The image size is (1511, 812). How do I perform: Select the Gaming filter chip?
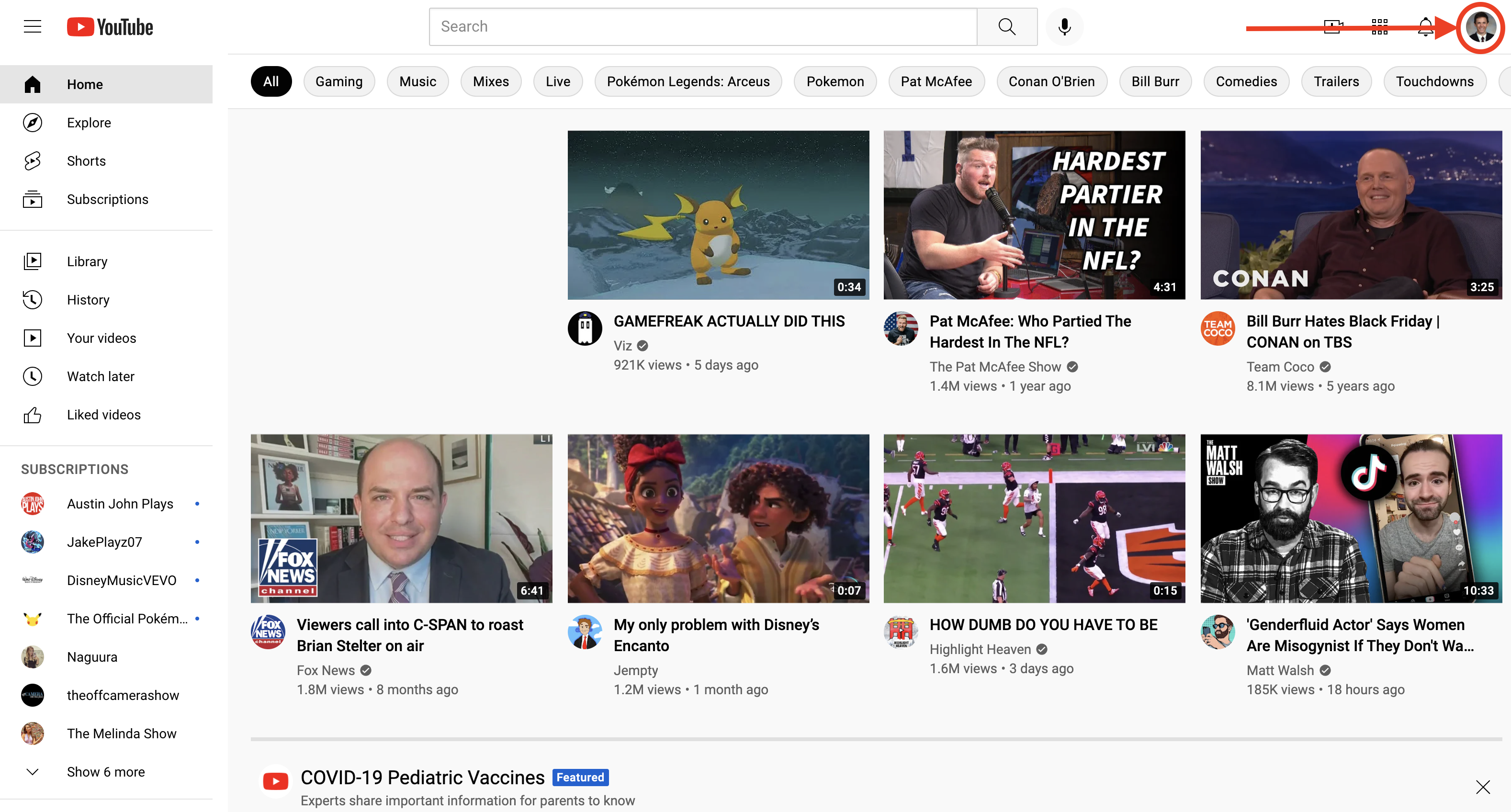pos(339,81)
